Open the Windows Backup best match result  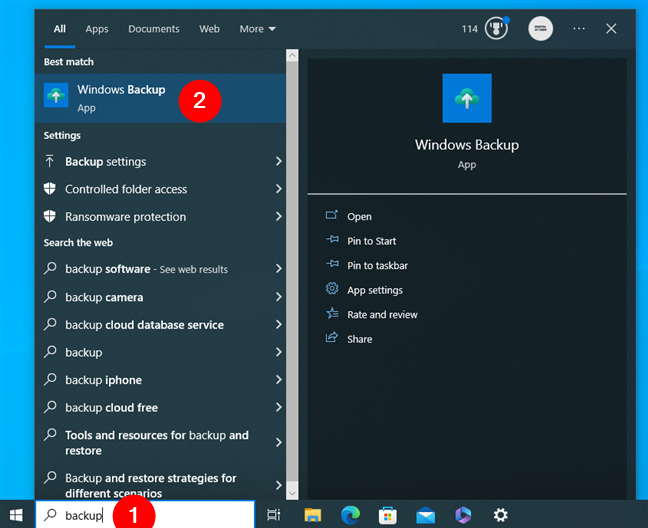coord(160,98)
